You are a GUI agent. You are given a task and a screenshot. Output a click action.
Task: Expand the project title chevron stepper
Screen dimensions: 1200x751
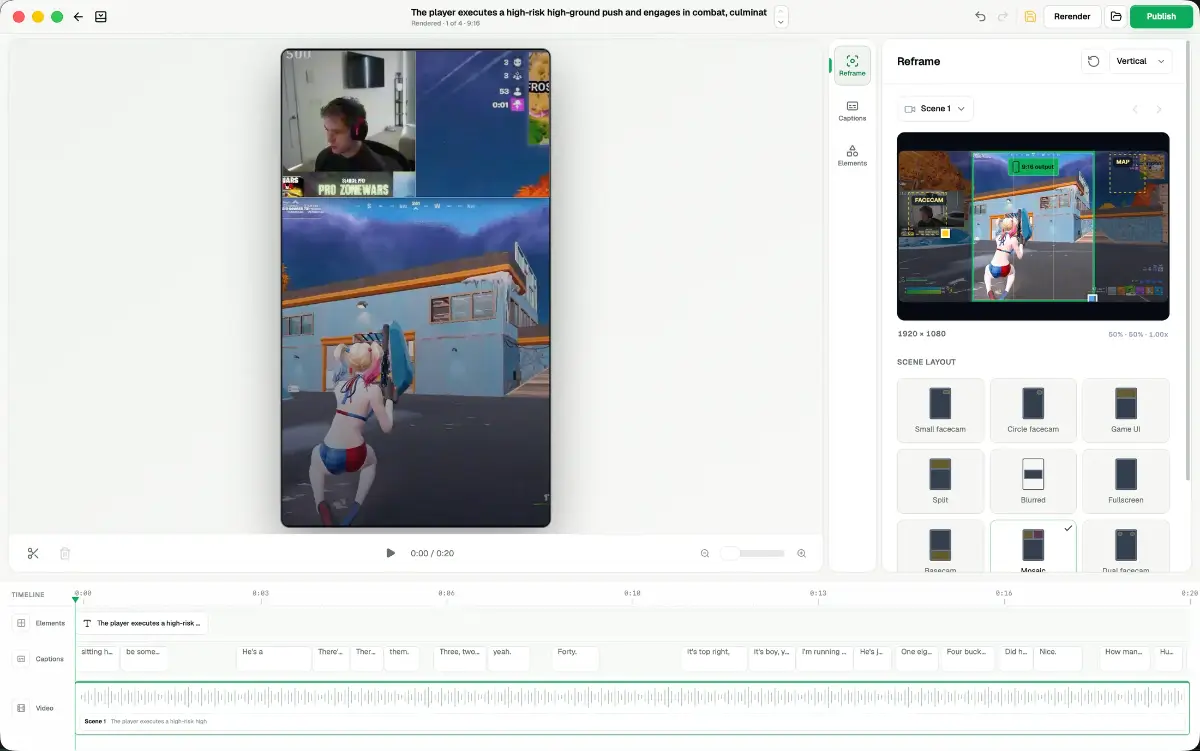pyautogui.click(x=781, y=17)
